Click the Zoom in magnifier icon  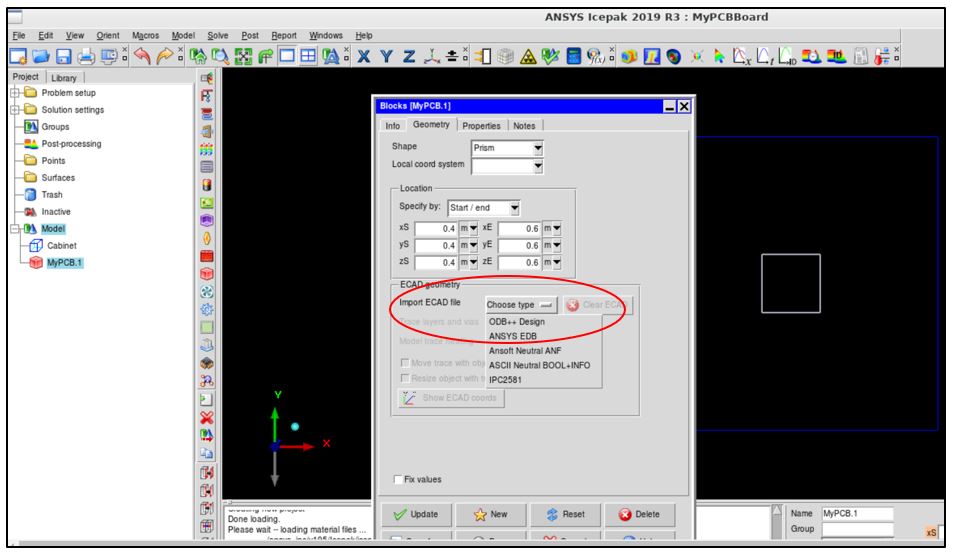pyautogui.click(x=220, y=57)
